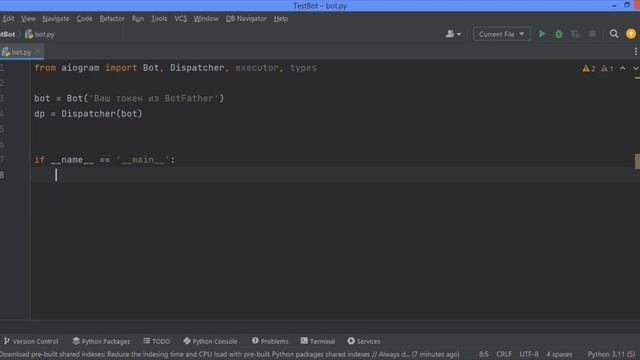Open the Run menu

tap(138, 19)
